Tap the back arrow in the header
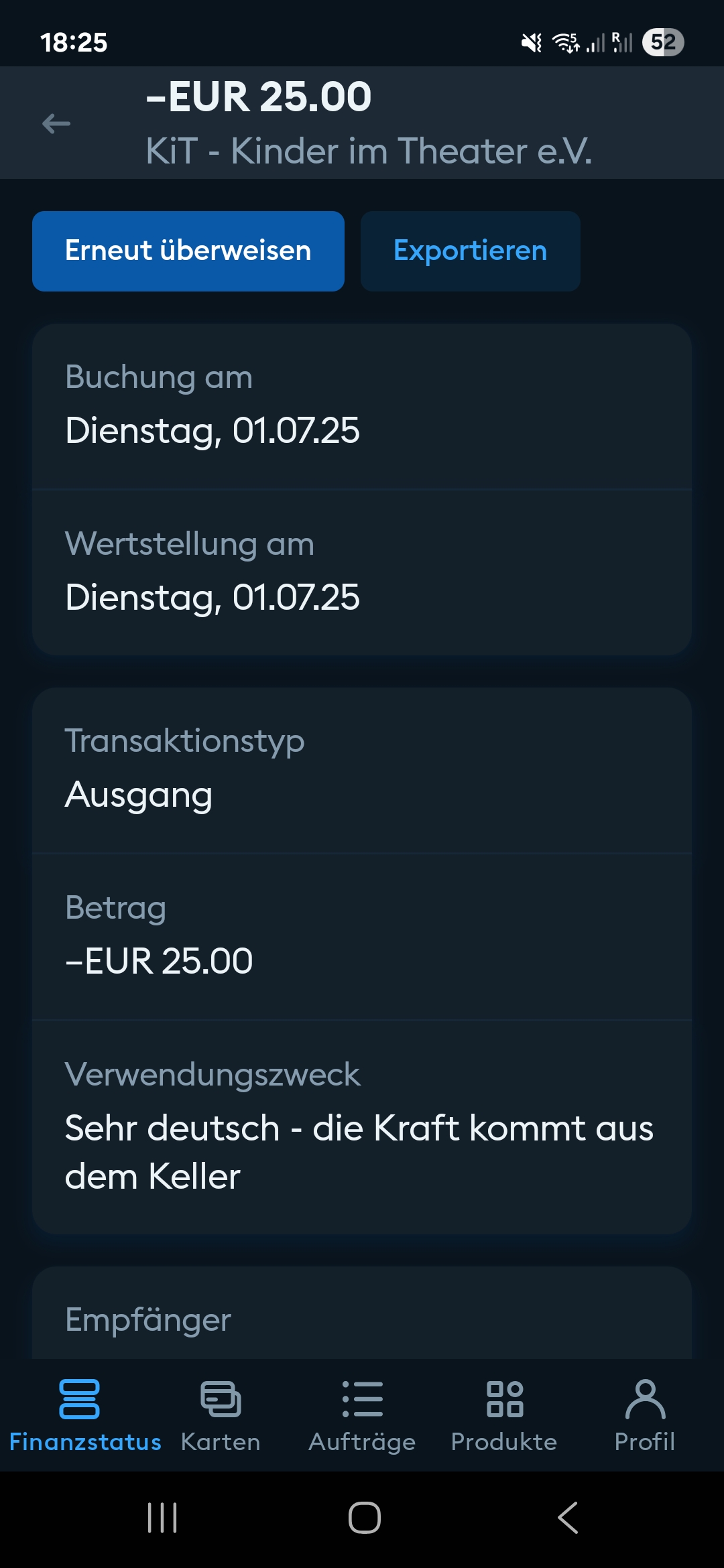724x1568 pixels. point(56,124)
